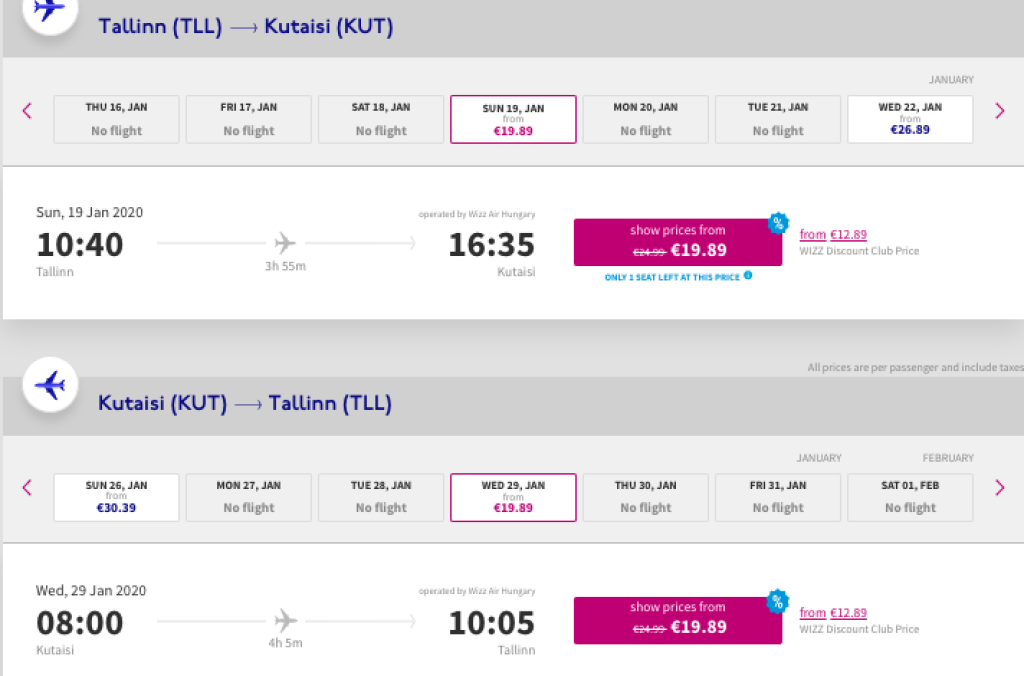Select Sun 26 Jan €30.39 return date

[116, 497]
